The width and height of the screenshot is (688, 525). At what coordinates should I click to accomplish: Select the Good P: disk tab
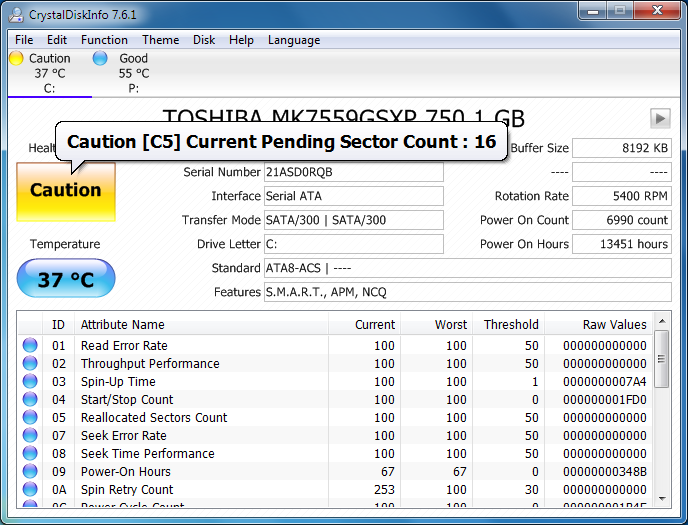coord(133,73)
